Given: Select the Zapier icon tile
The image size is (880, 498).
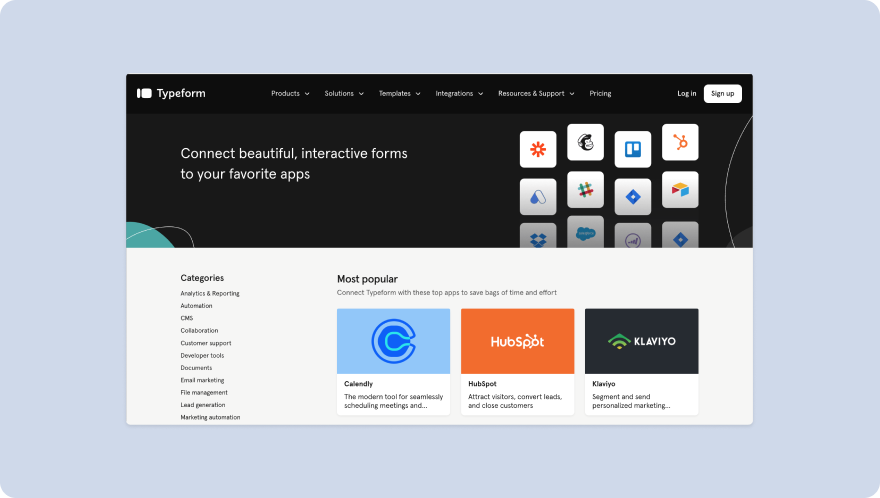Looking at the screenshot, I should [538, 149].
